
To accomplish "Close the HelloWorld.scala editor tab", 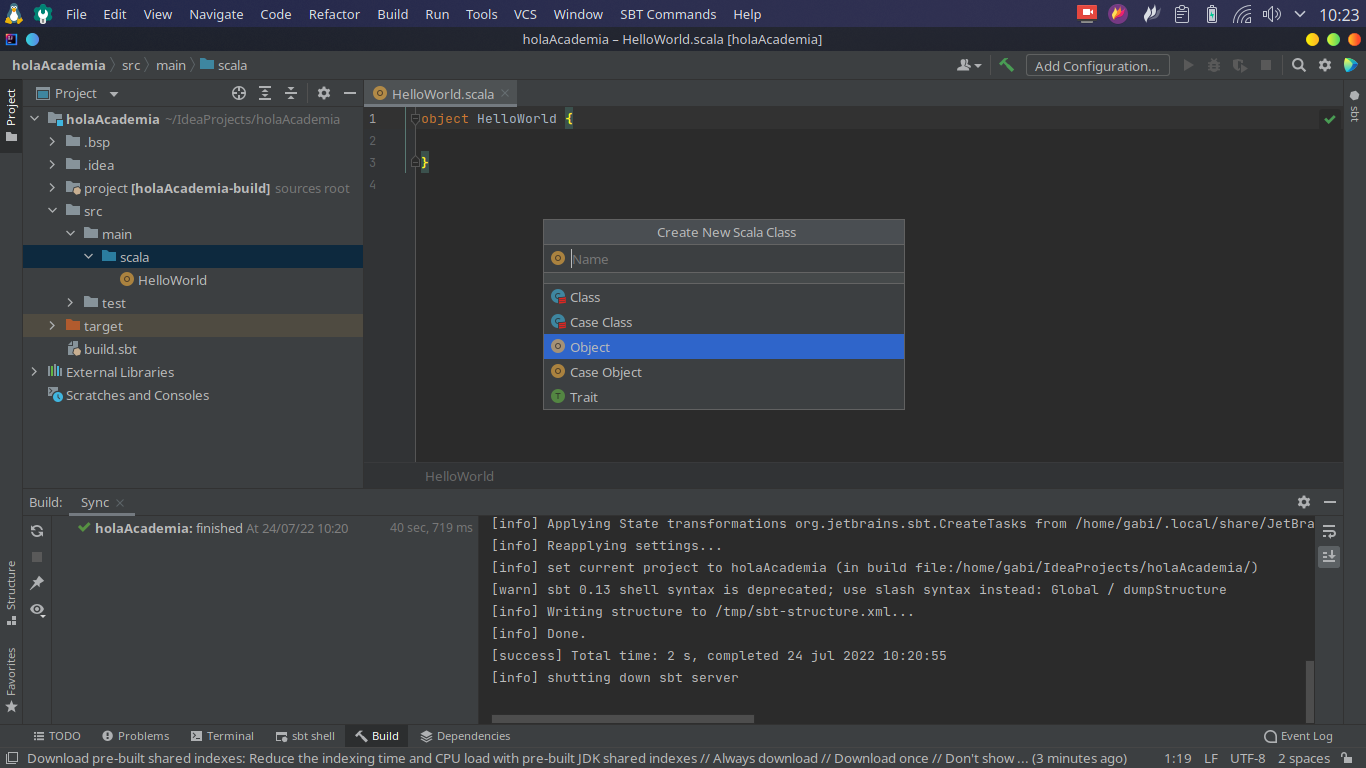I will point(506,93).
